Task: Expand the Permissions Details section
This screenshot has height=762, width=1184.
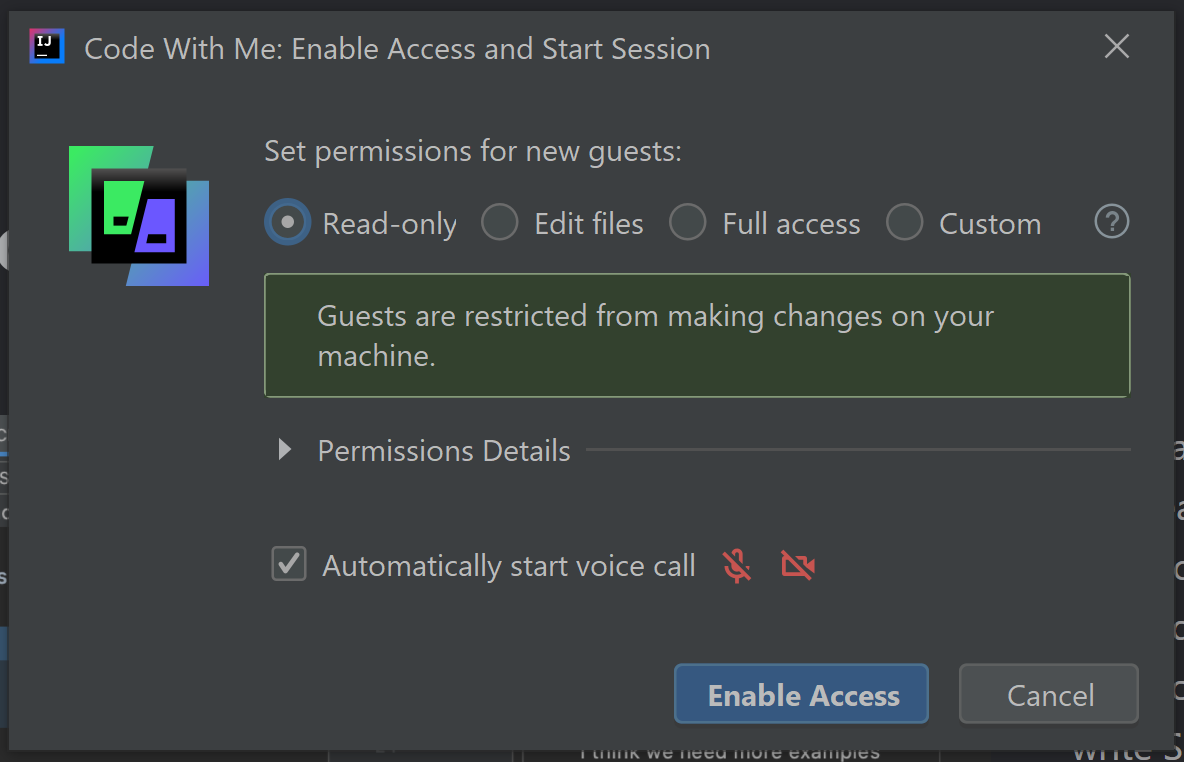Action: point(443,450)
